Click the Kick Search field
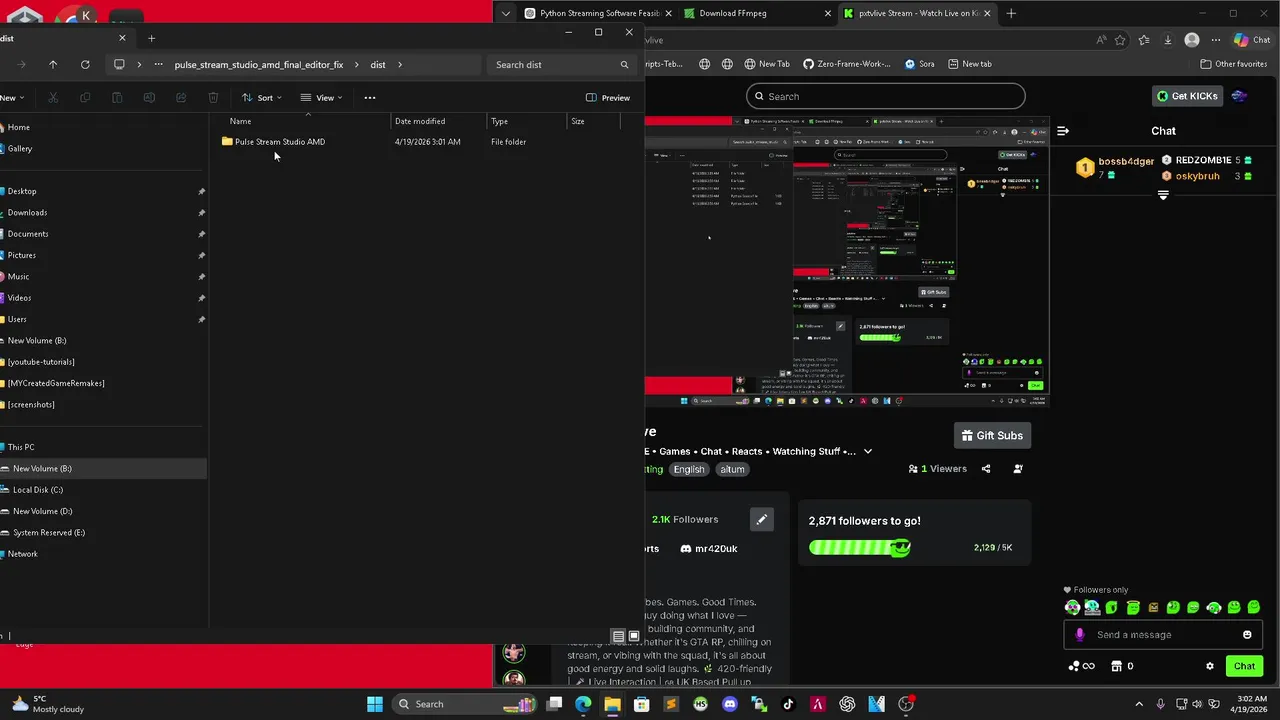 pyautogui.click(x=885, y=96)
